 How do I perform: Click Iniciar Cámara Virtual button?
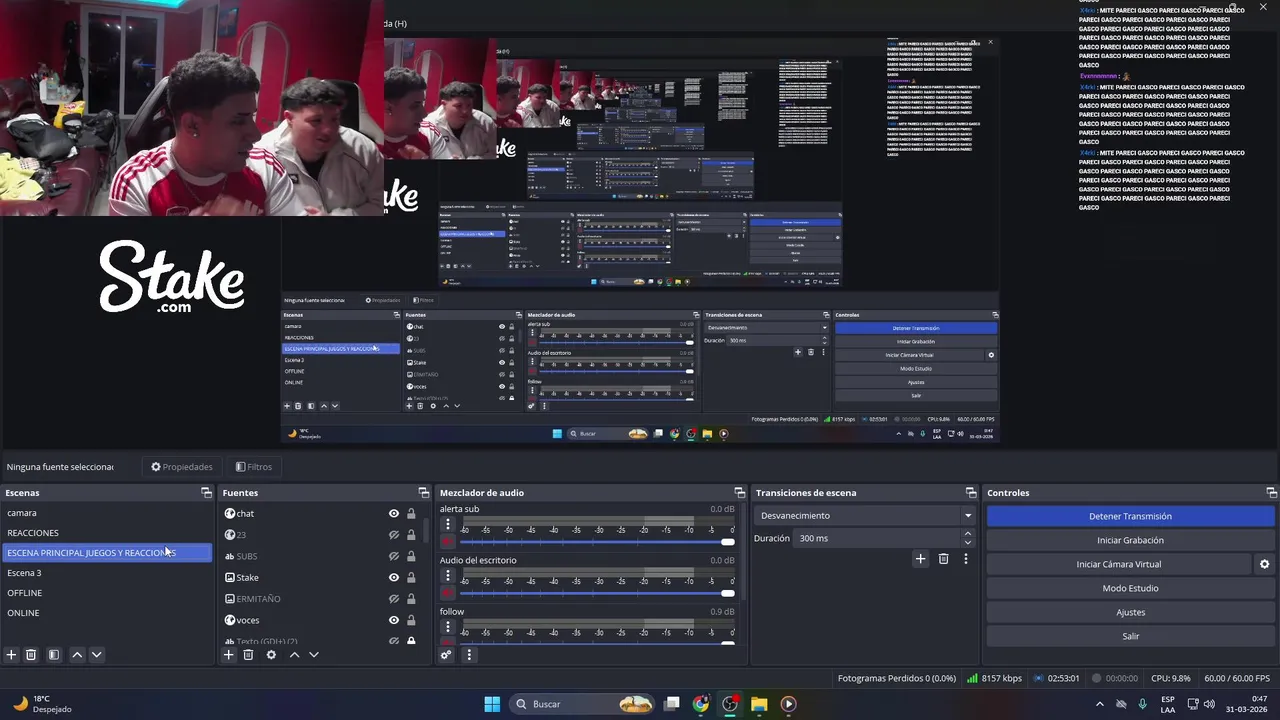[x=1119, y=564]
